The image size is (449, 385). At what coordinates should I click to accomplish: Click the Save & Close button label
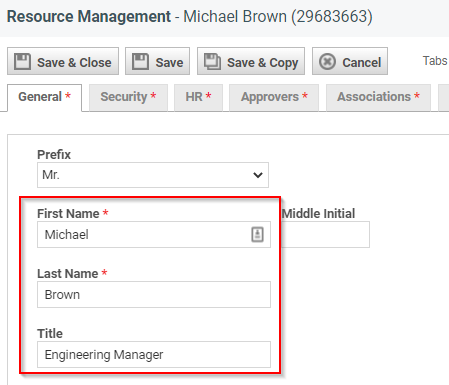[x=74, y=62]
